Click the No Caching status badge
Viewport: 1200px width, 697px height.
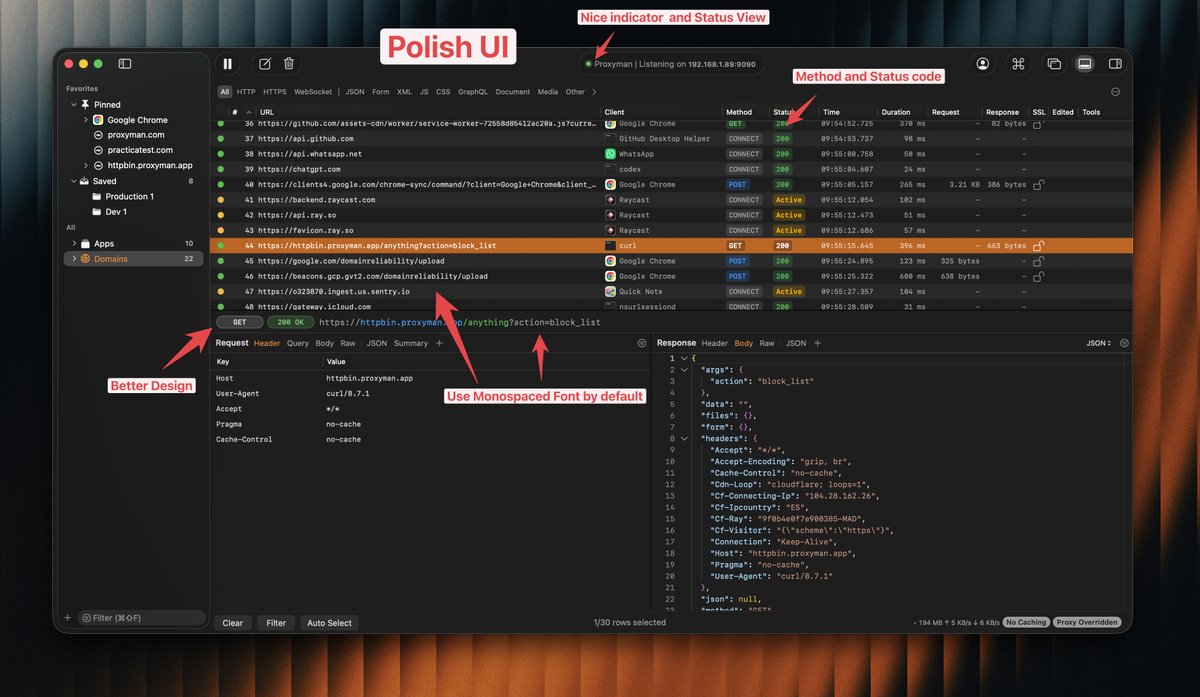coord(1027,622)
